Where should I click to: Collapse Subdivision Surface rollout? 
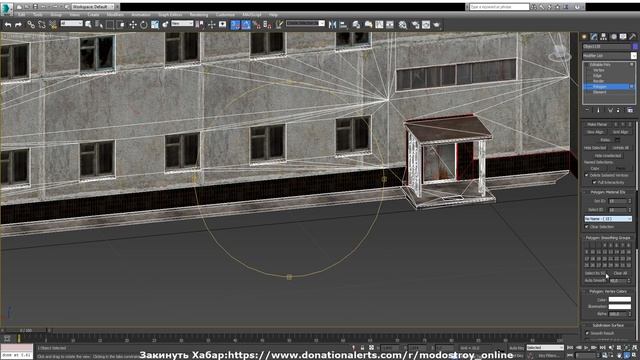tap(608, 325)
